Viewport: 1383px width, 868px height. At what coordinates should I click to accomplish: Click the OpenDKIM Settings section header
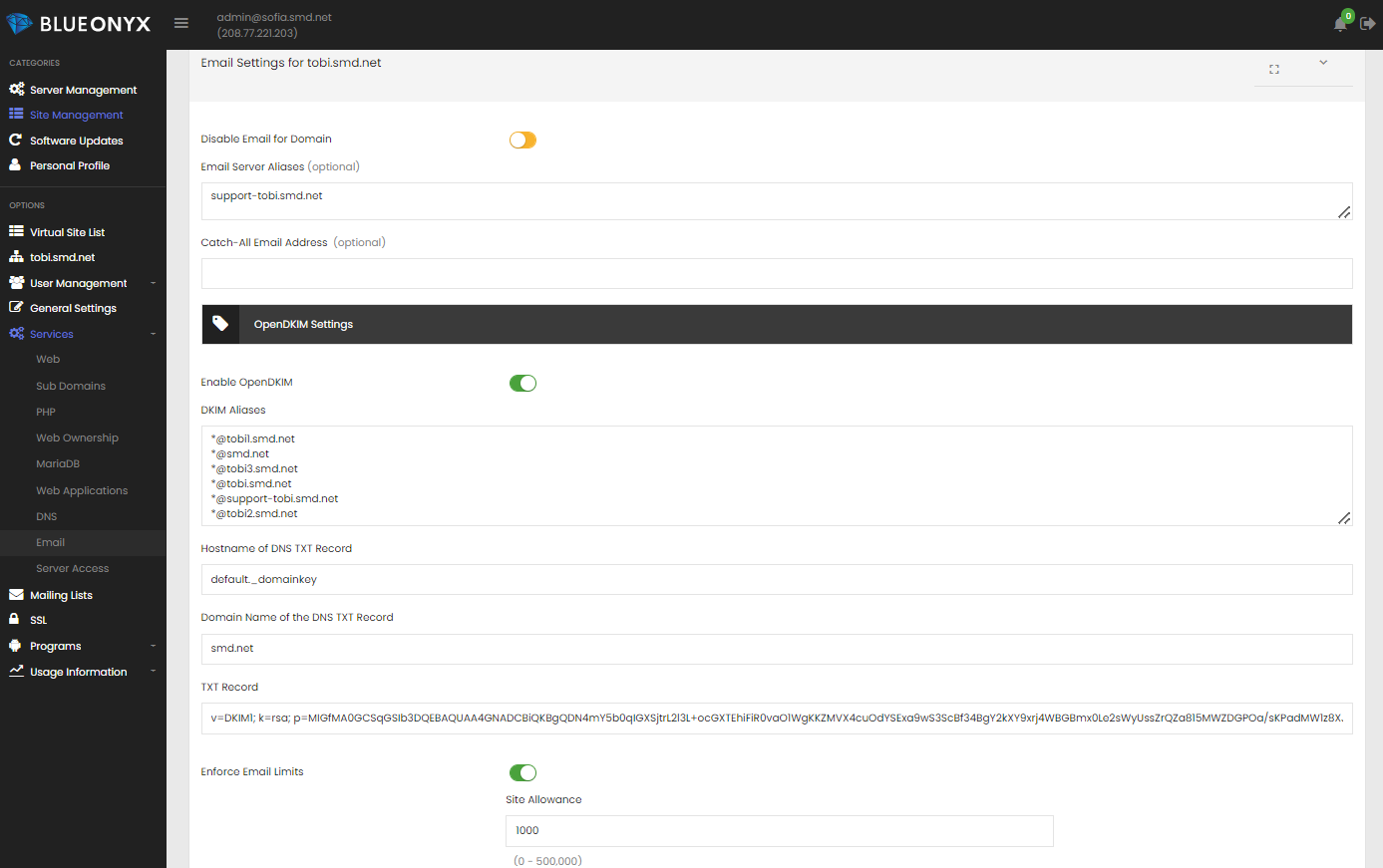[777, 324]
